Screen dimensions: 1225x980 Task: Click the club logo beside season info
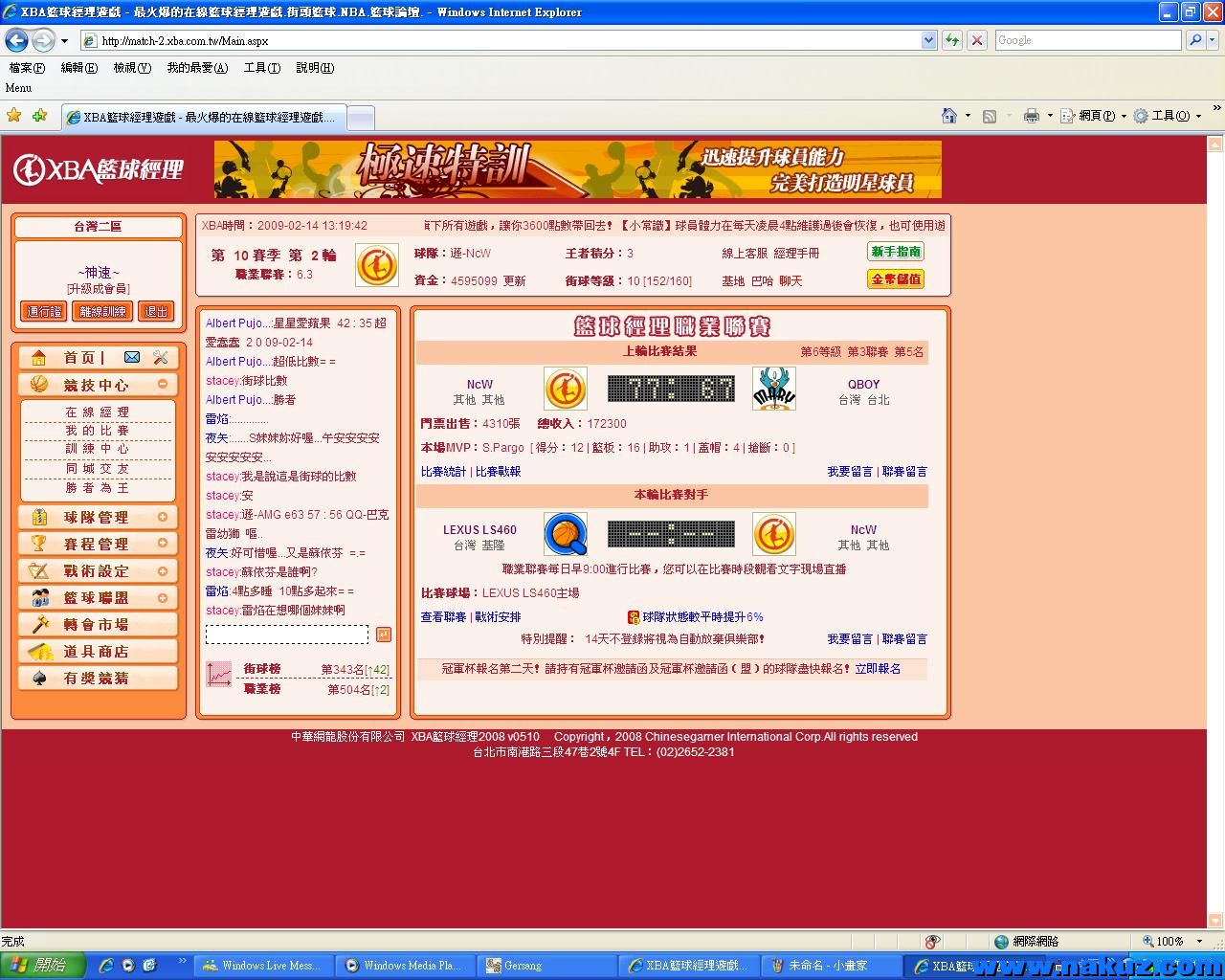pyautogui.click(x=377, y=265)
